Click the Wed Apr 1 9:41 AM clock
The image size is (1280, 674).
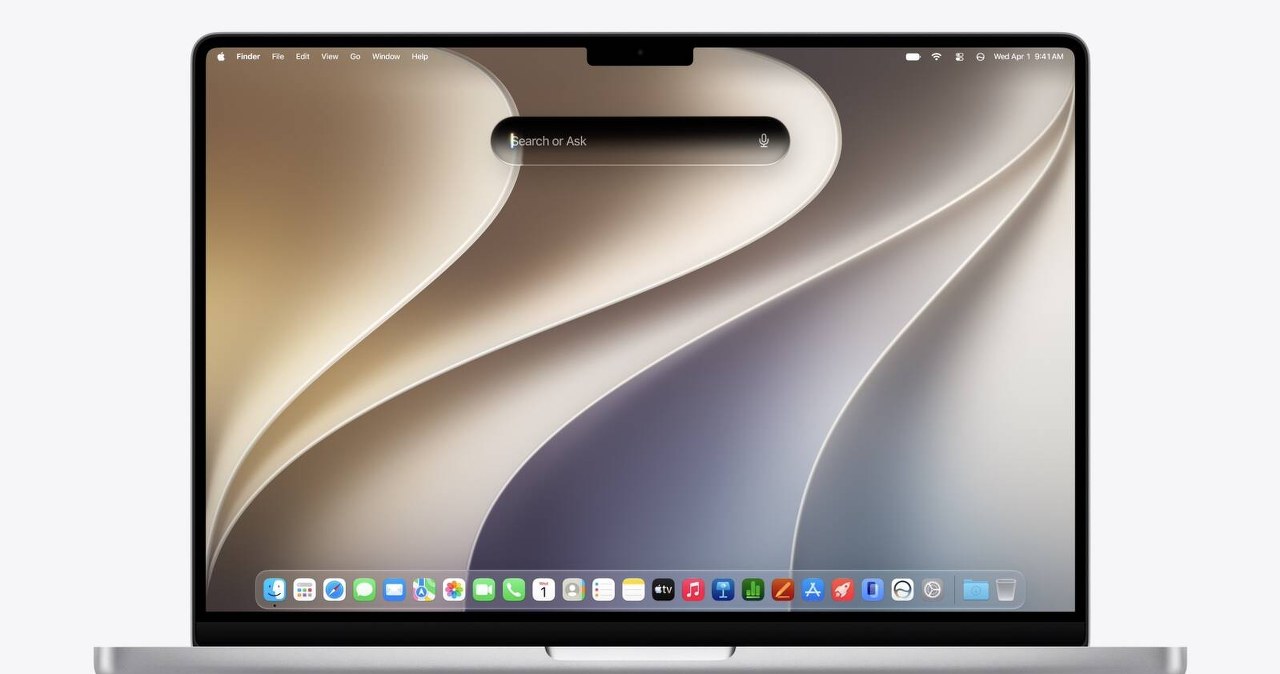pyautogui.click(x=1028, y=57)
